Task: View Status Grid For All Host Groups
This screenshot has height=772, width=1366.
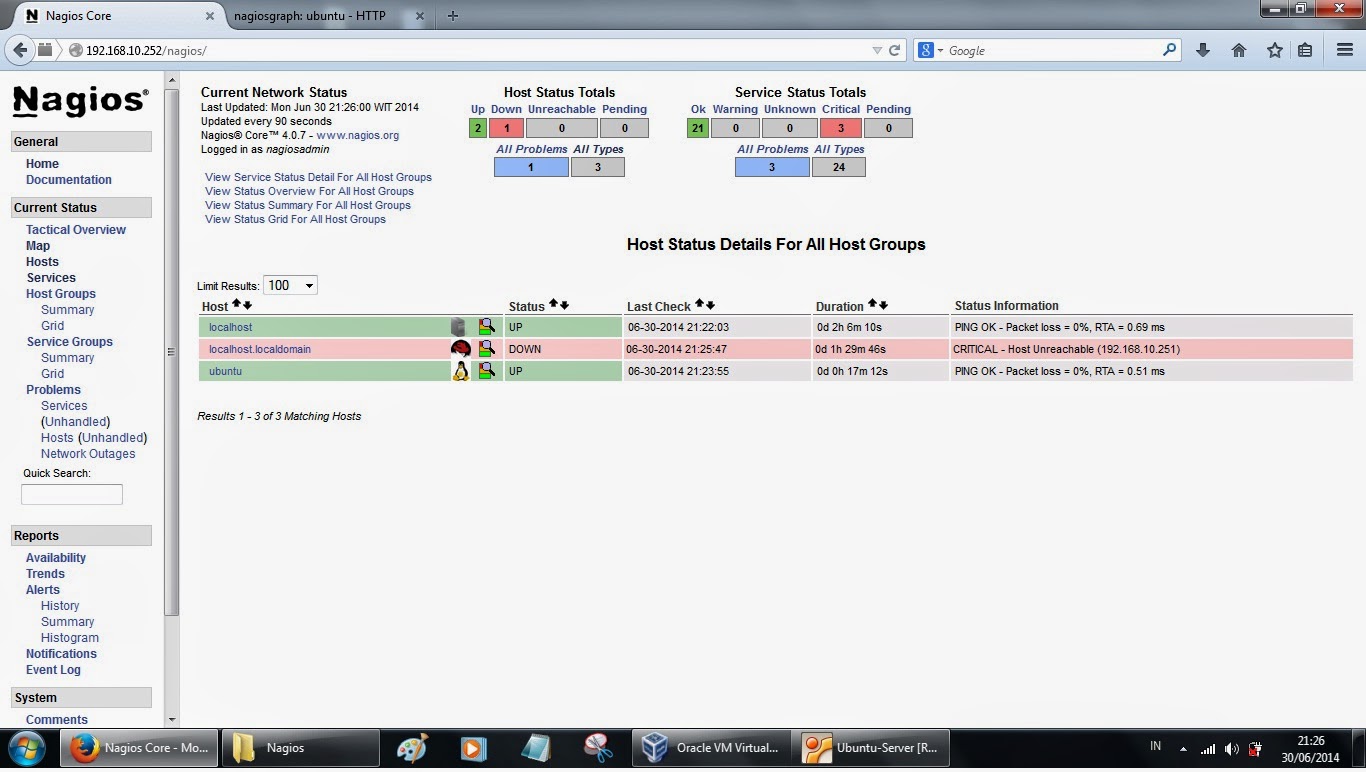Action: pyautogui.click(x=295, y=219)
